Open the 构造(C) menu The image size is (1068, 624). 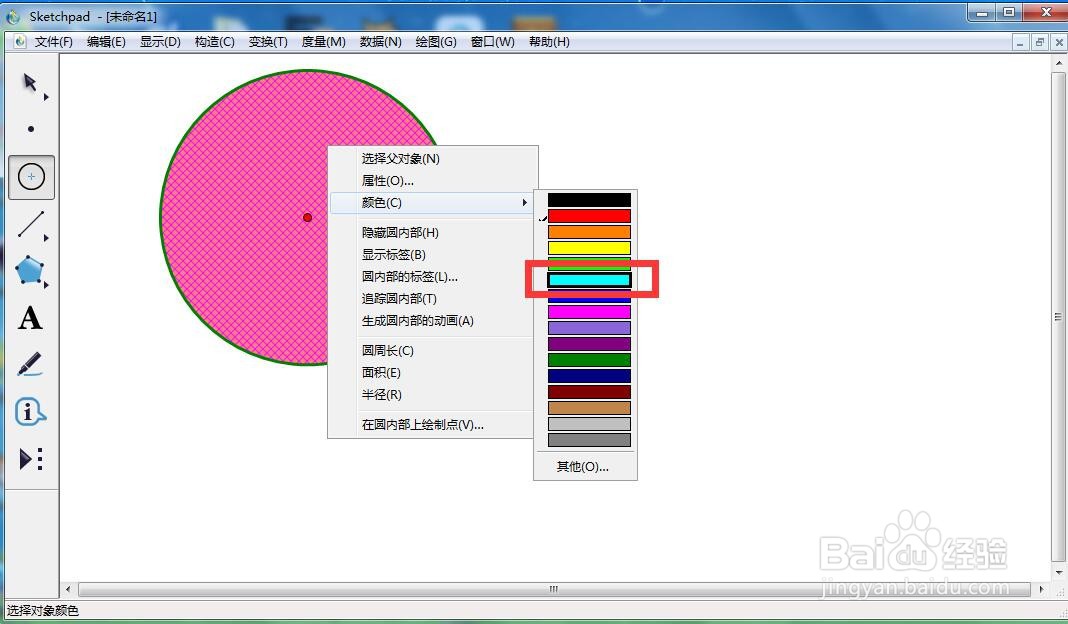click(215, 42)
